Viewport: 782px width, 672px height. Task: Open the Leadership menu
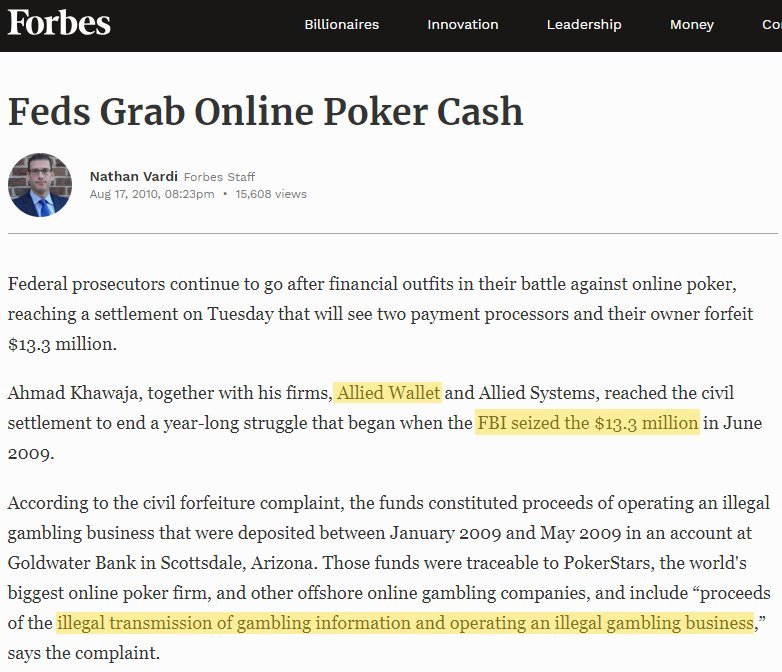tap(584, 24)
